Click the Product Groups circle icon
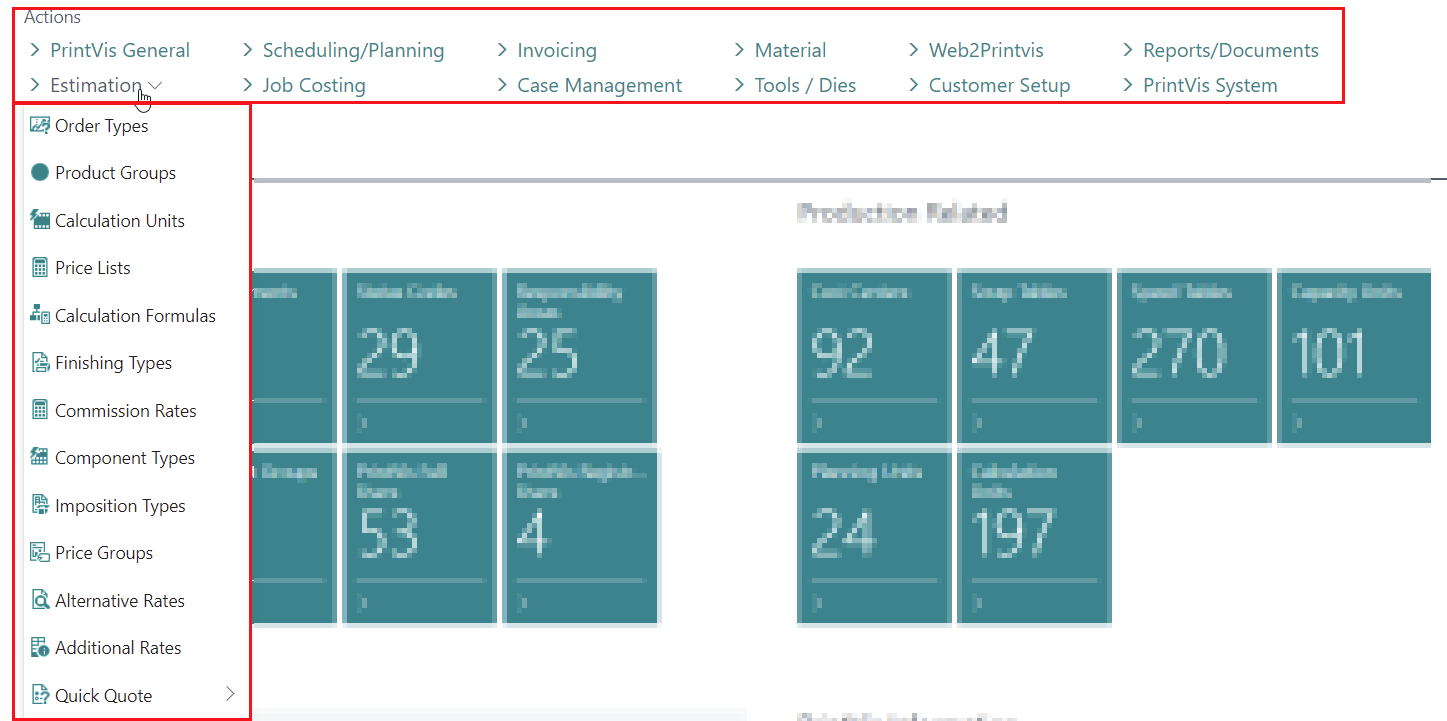The height and width of the screenshot is (721, 1447). tap(40, 172)
